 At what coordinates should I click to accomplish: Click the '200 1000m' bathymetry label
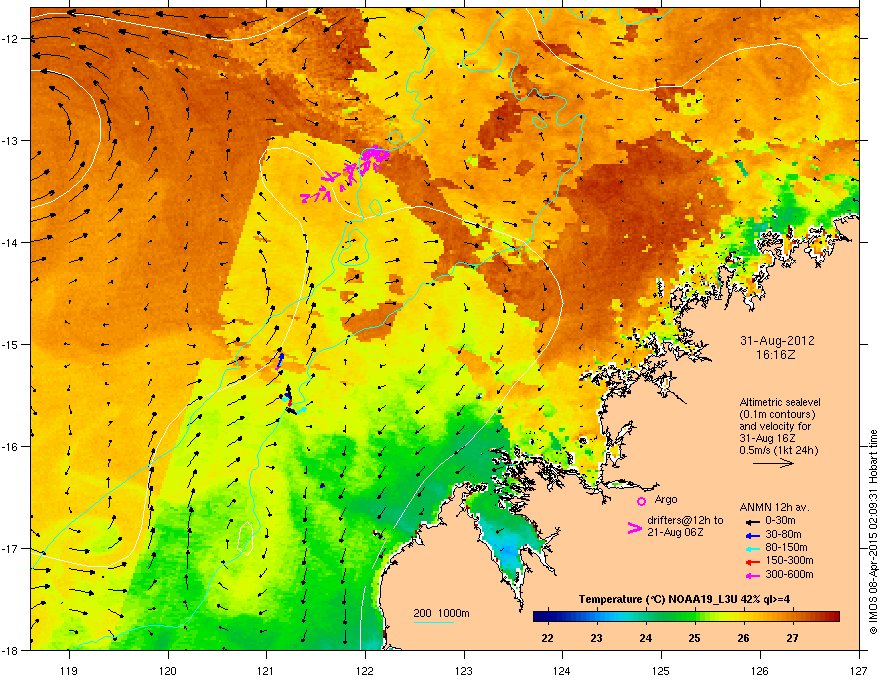[441, 613]
